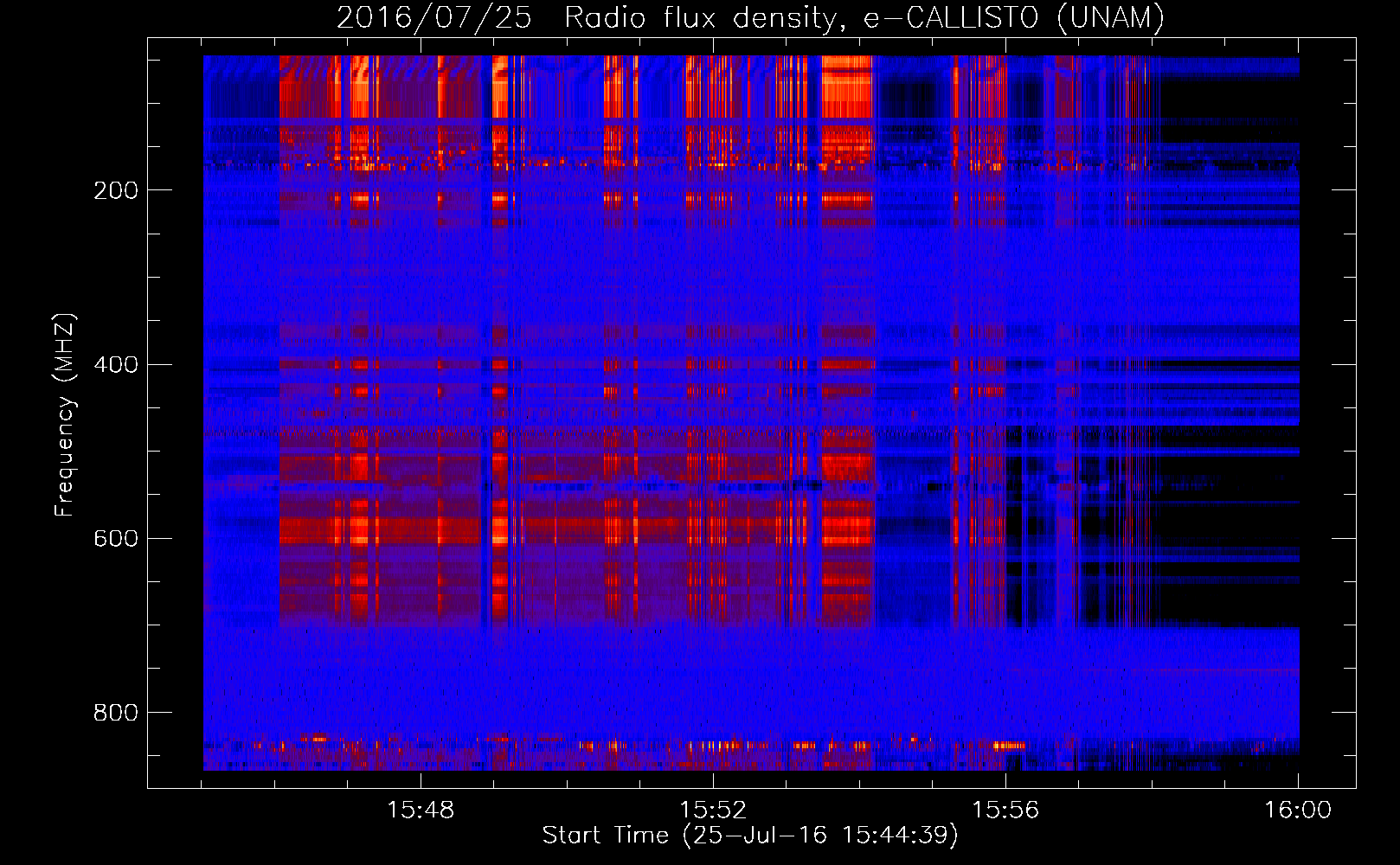Click the 15:48 time tick label
1400x865 pixels.
tap(421, 811)
